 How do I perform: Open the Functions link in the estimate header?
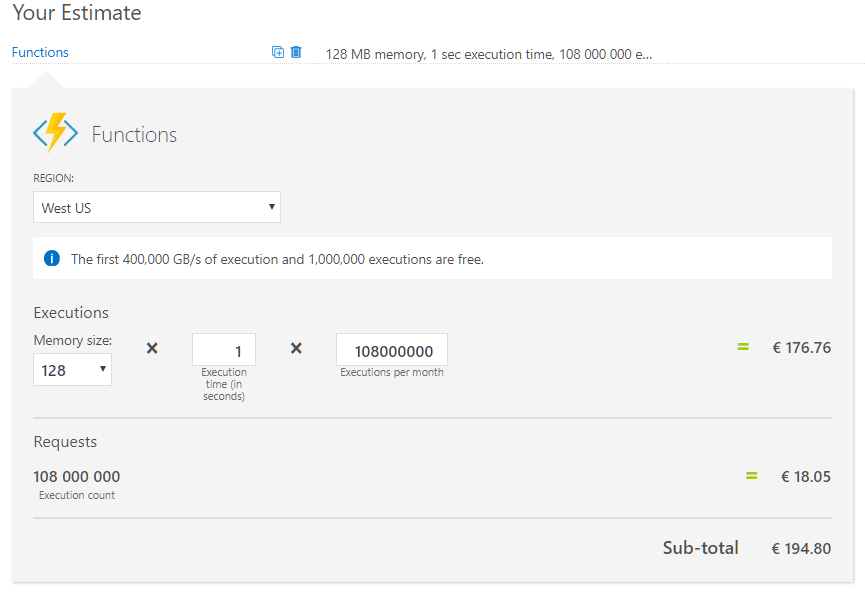coord(40,52)
